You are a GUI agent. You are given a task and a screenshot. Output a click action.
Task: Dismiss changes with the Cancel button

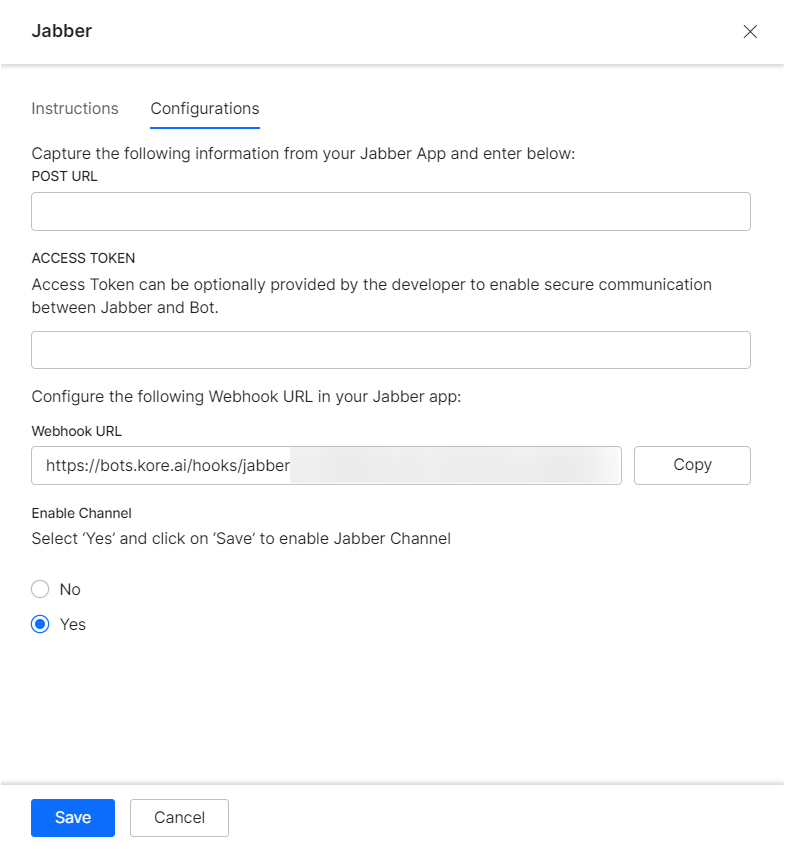click(x=179, y=817)
